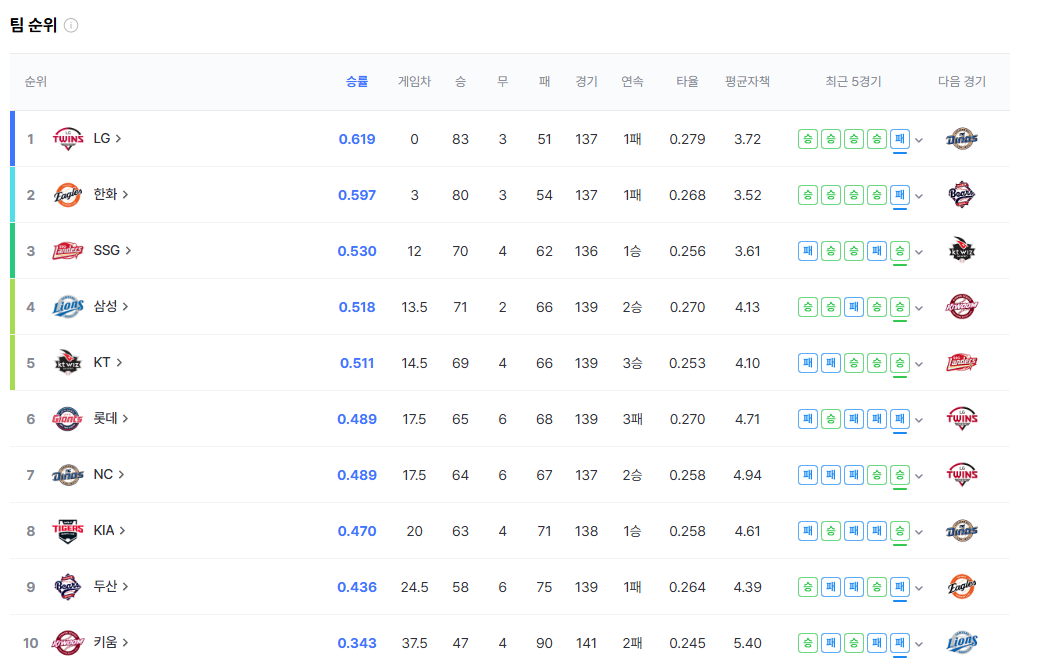Viewport: 1051px width, 670px height.
Task: Click the NC Dinos team logo in rank 7
Action: 68,474
